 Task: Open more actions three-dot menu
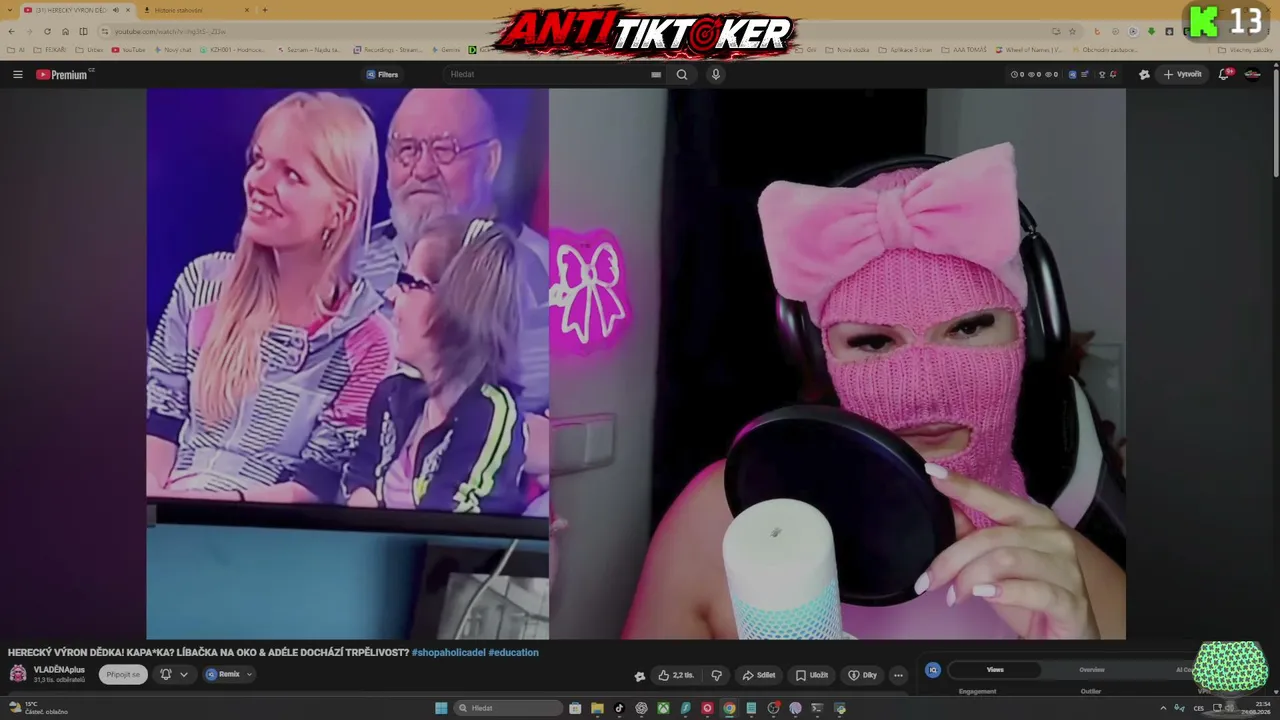coord(898,675)
